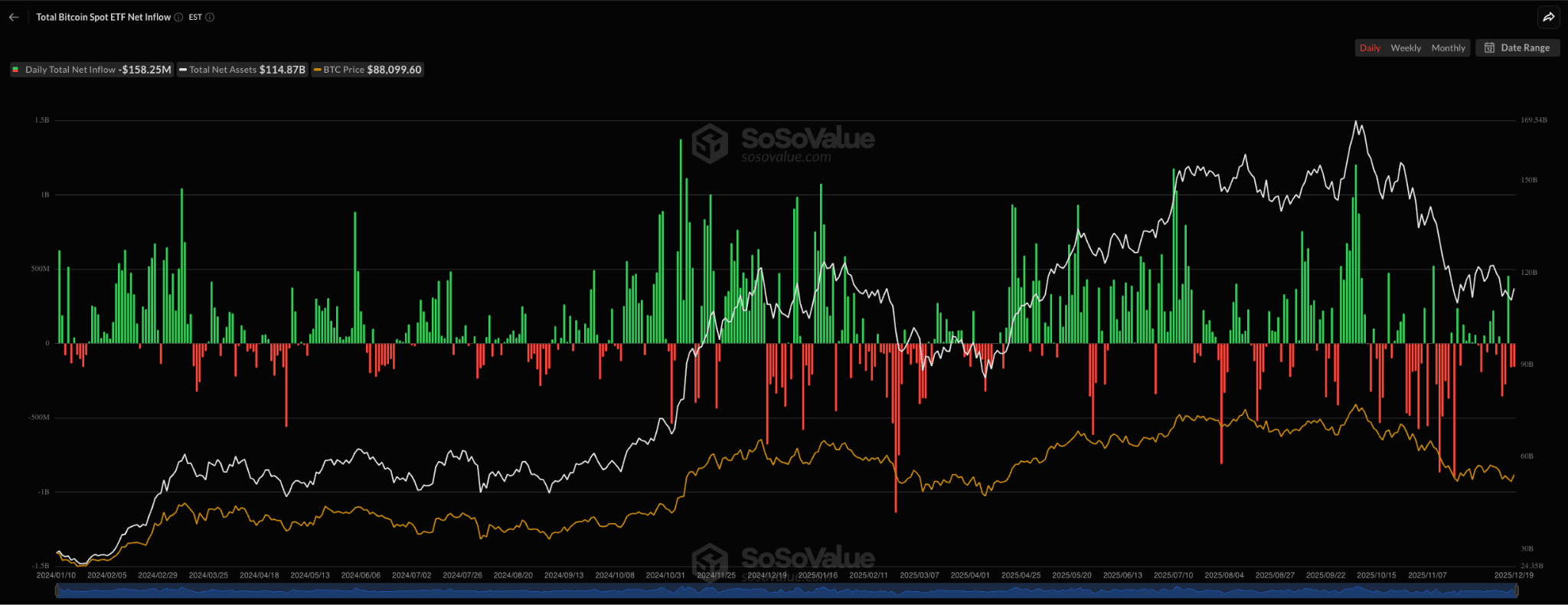Click calendar icon in Date Range button

point(1489,47)
